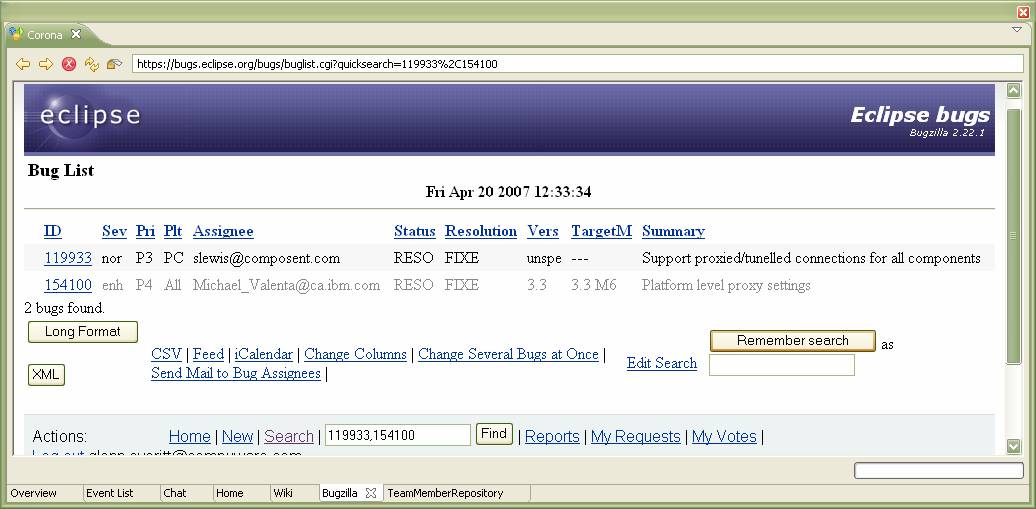Screen dimensions: 1036x509
Task: Open the Edit Search link
Action: [x=662, y=364]
